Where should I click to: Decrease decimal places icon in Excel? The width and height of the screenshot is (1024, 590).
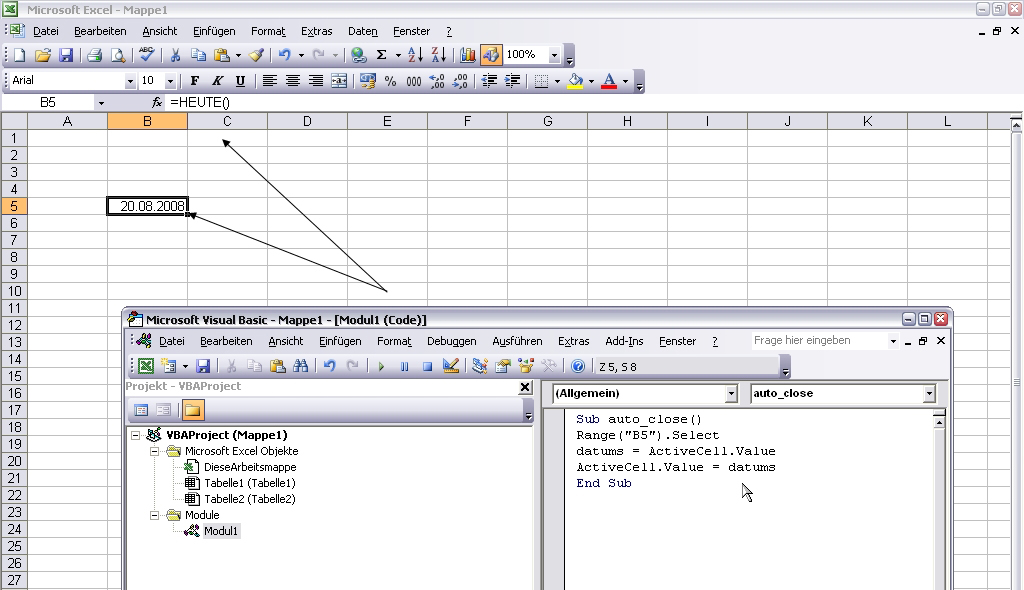(x=460, y=81)
